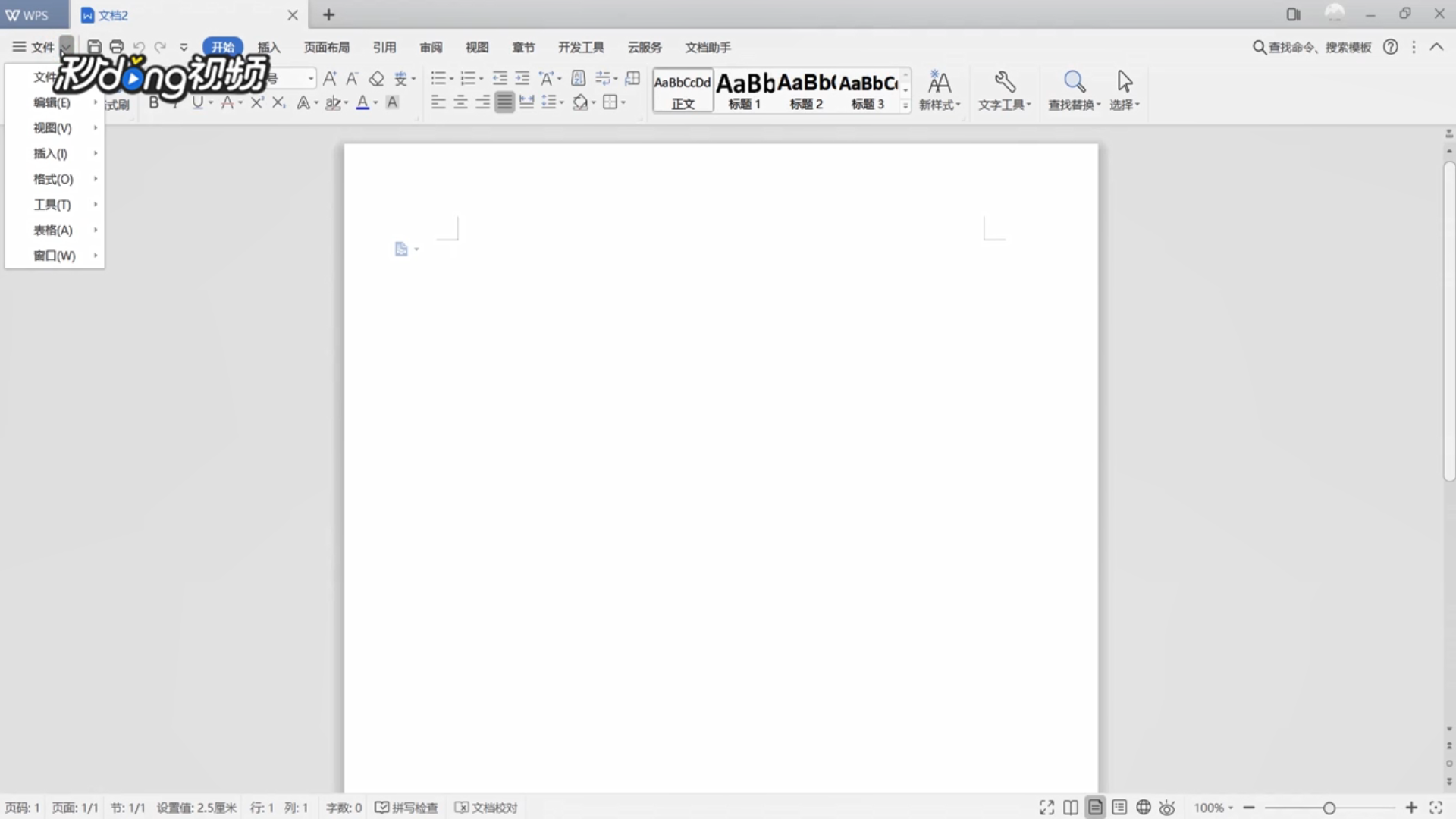The height and width of the screenshot is (819, 1456).
Task: Open the 页面布局 ribbon tab
Action: click(326, 47)
